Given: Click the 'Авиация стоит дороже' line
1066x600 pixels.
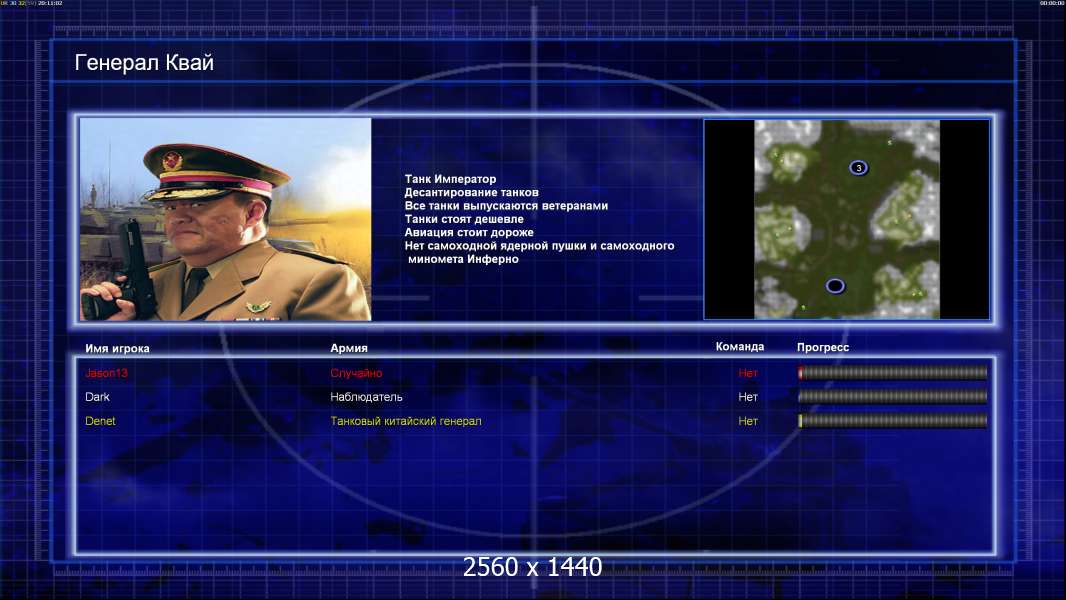Looking at the screenshot, I should pyautogui.click(x=469, y=232).
